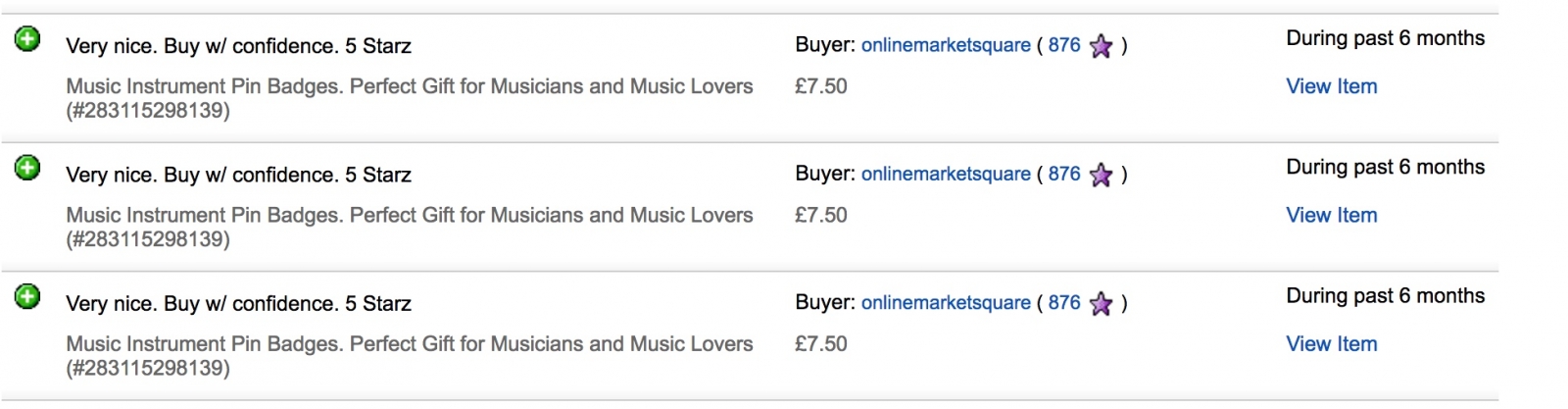Image resolution: width=1568 pixels, height=409 pixels.
Task: Open onlinemarketsquare buyer profile in third row
Action: pyautogui.click(x=946, y=302)
